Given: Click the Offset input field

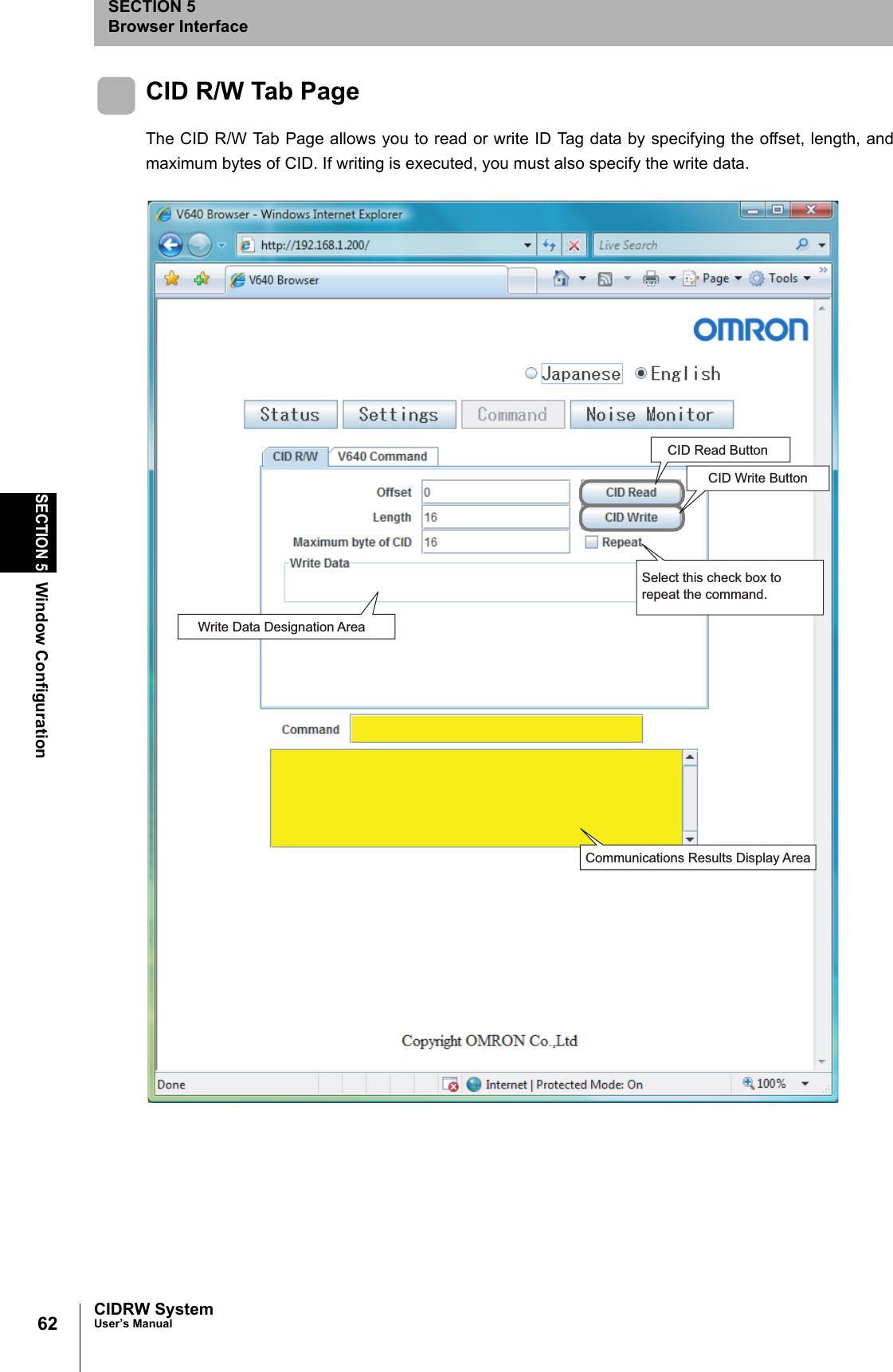Looking at the screenshot, I should click(495, 492).
